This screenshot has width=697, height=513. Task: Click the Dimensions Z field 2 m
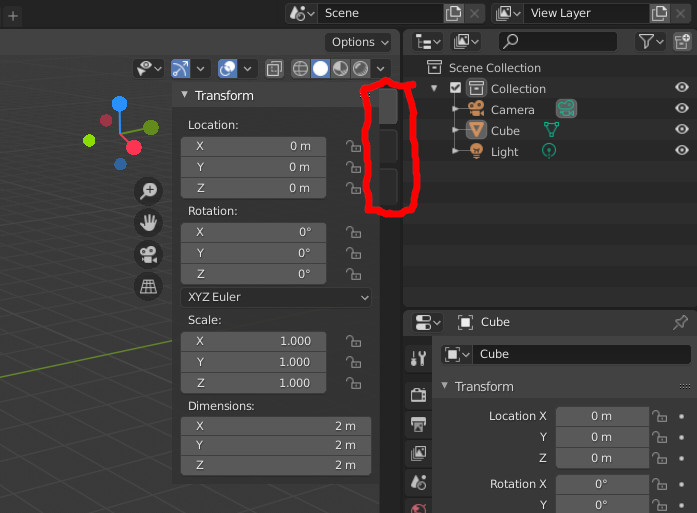(x=276, y=465)
